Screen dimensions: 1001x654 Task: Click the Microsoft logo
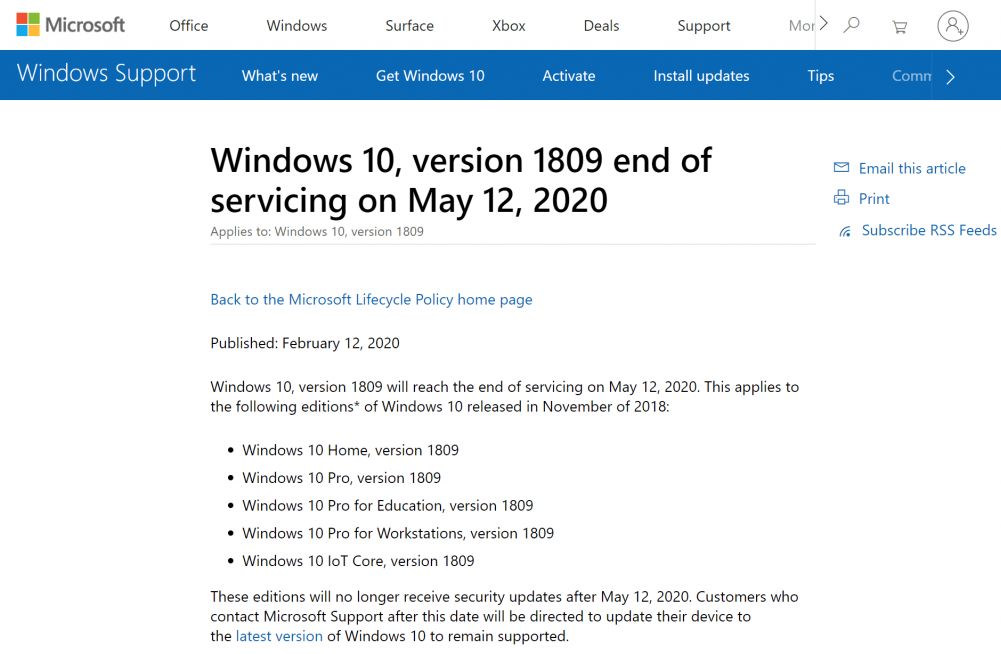[70, 25]
